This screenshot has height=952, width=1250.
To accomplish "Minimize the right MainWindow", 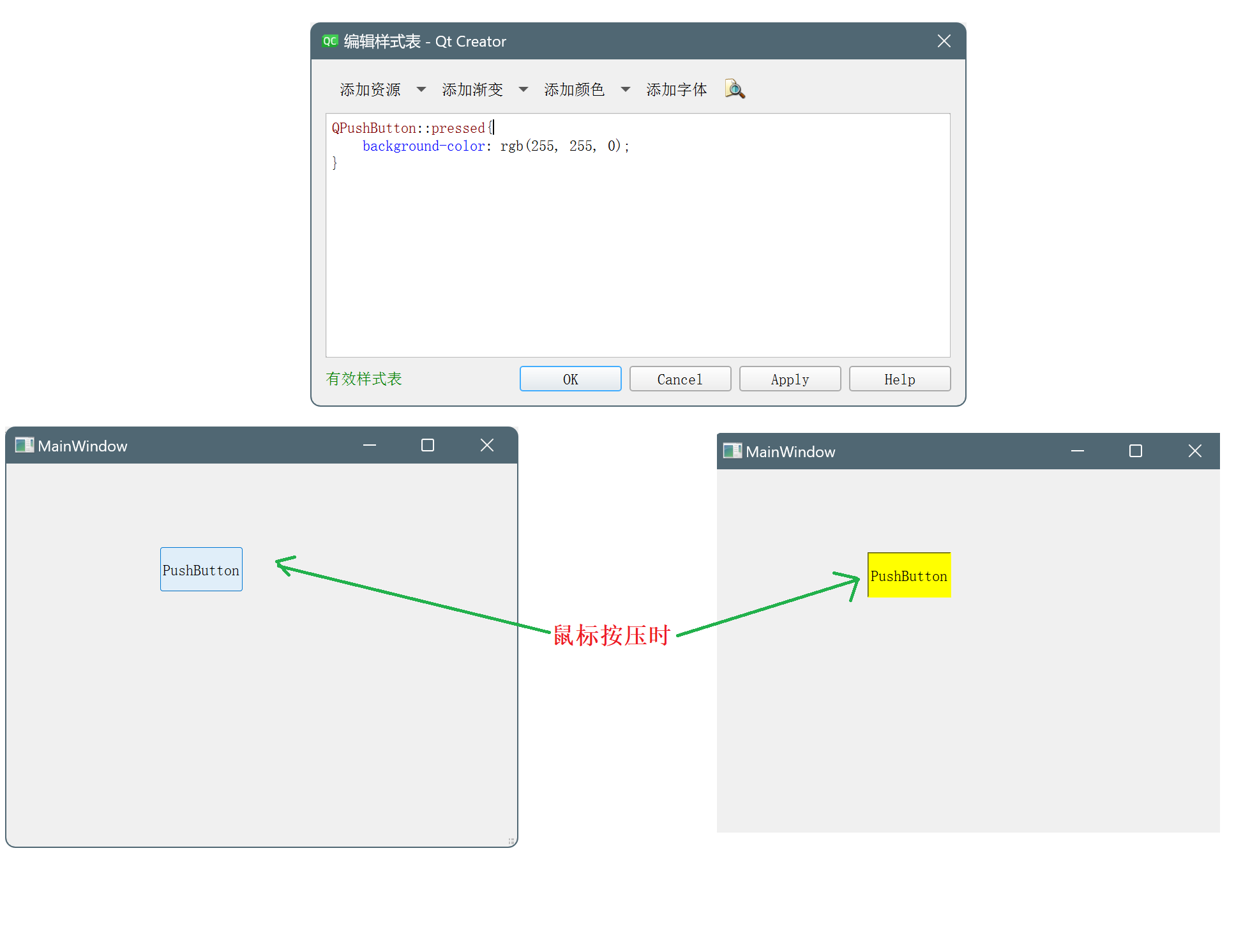I will click(x=1077, y=451).
